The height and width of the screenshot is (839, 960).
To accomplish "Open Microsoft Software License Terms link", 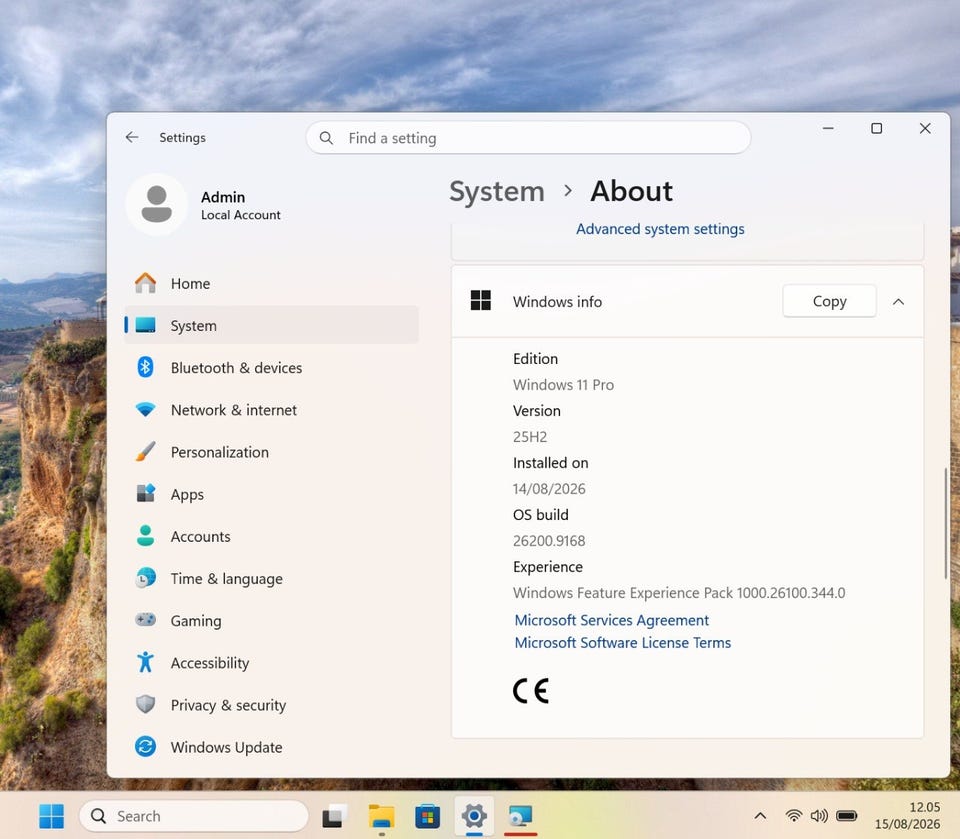I will pos(623,642).
